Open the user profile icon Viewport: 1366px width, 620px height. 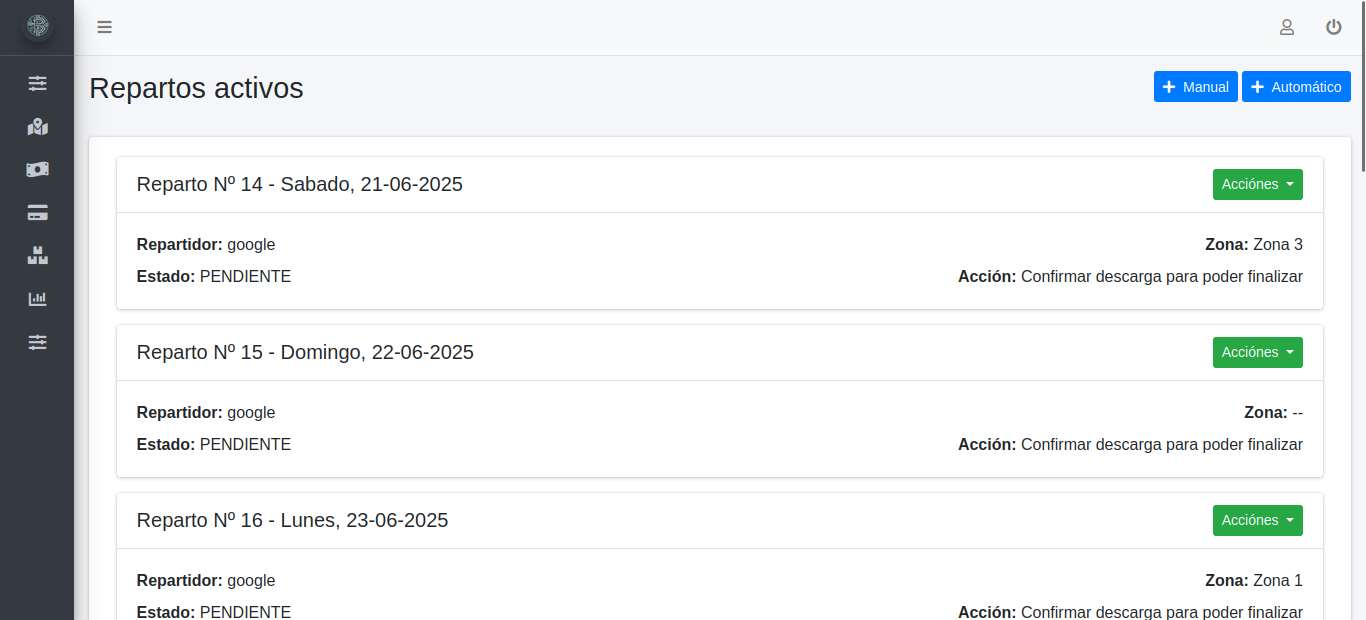click(1287, 27)
